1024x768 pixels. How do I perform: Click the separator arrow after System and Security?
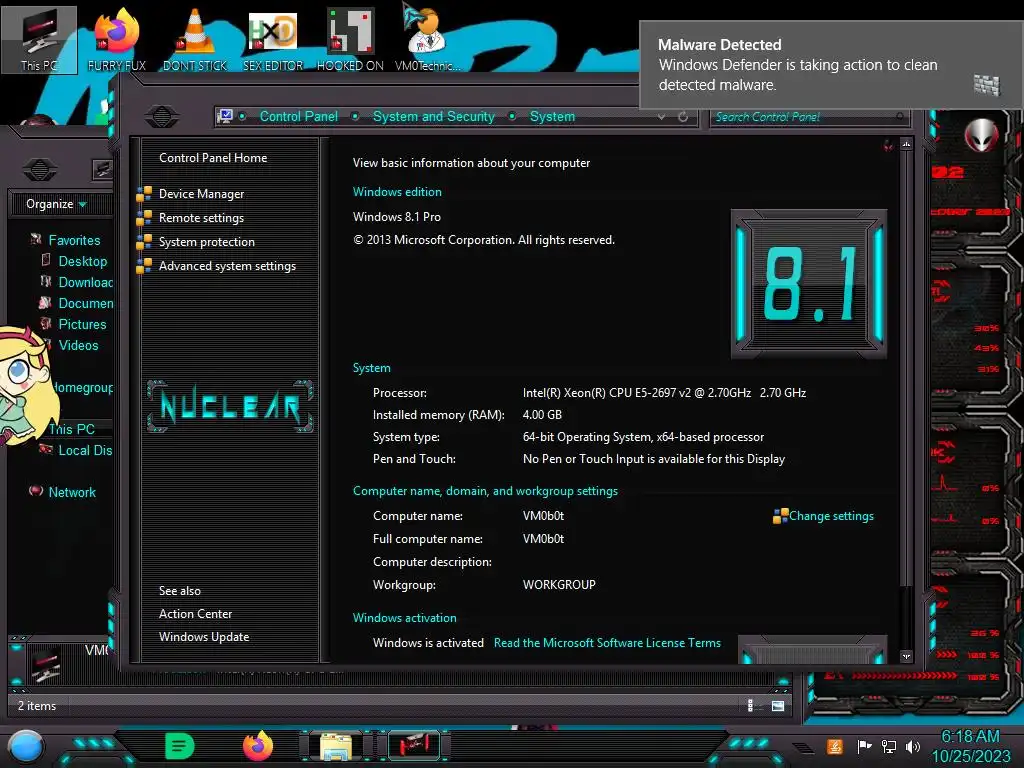tap(513, 116)
